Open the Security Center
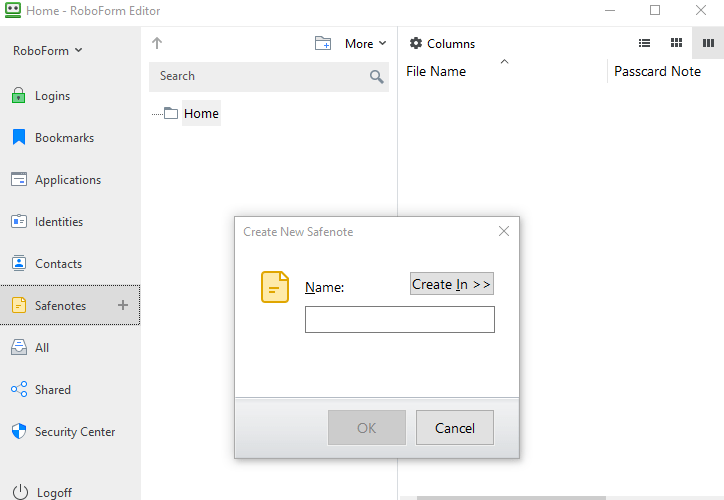This screenshot has width=724, height=500. 75,432
